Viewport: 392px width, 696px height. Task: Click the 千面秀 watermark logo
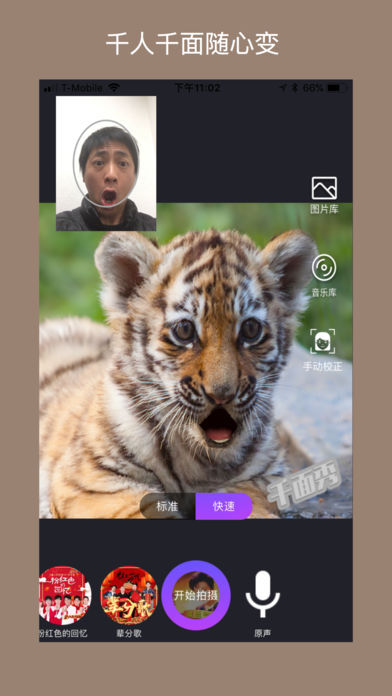pyautogui.click(x=304, y=482)
